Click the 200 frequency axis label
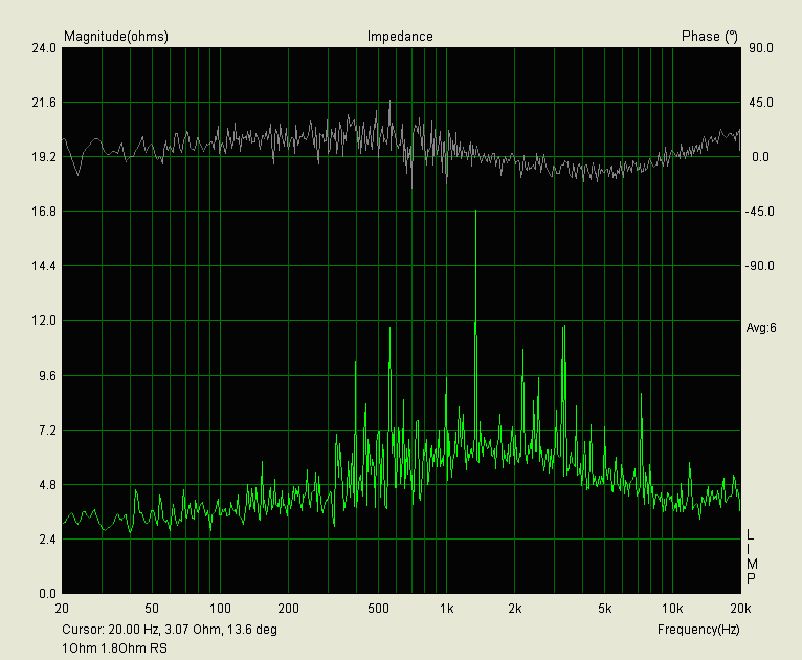Screen dimensions: 802x660 pos(288,608)
